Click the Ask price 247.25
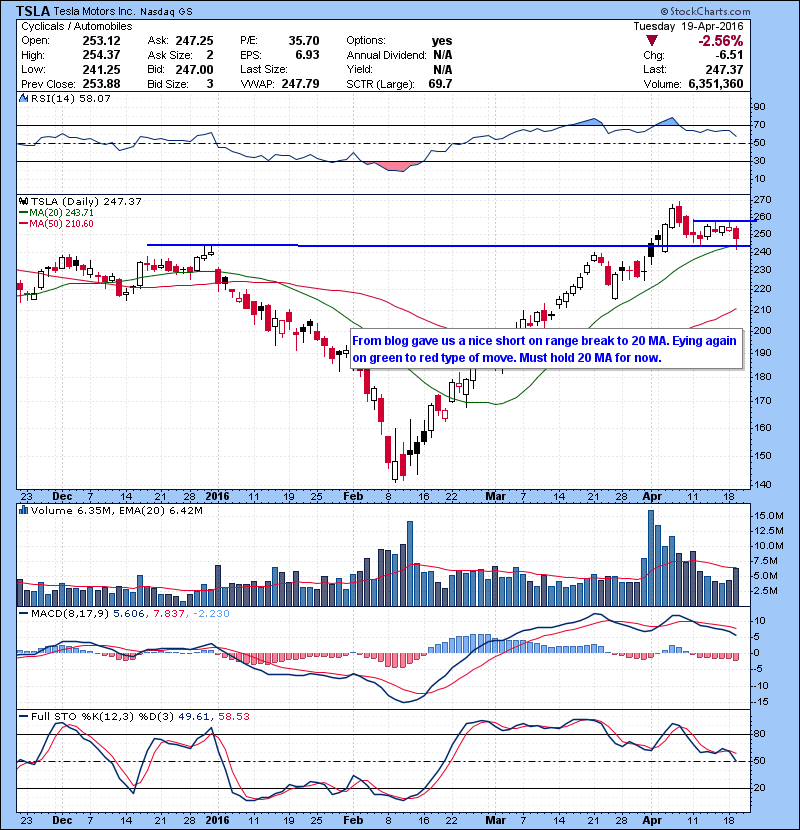 click(x=194, y=41)
